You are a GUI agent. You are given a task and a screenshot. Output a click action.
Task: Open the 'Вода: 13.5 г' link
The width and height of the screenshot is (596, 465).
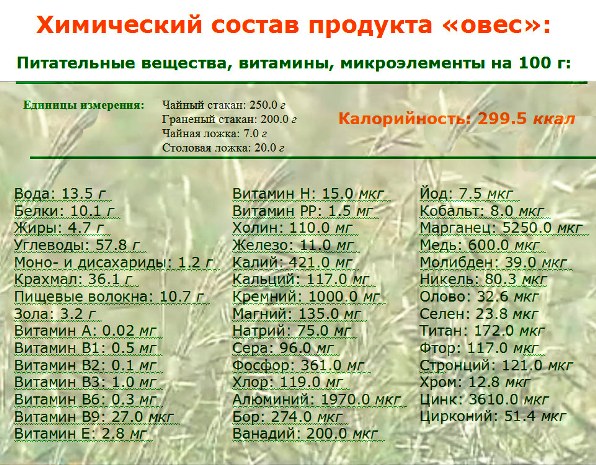(x=61, y=194)
